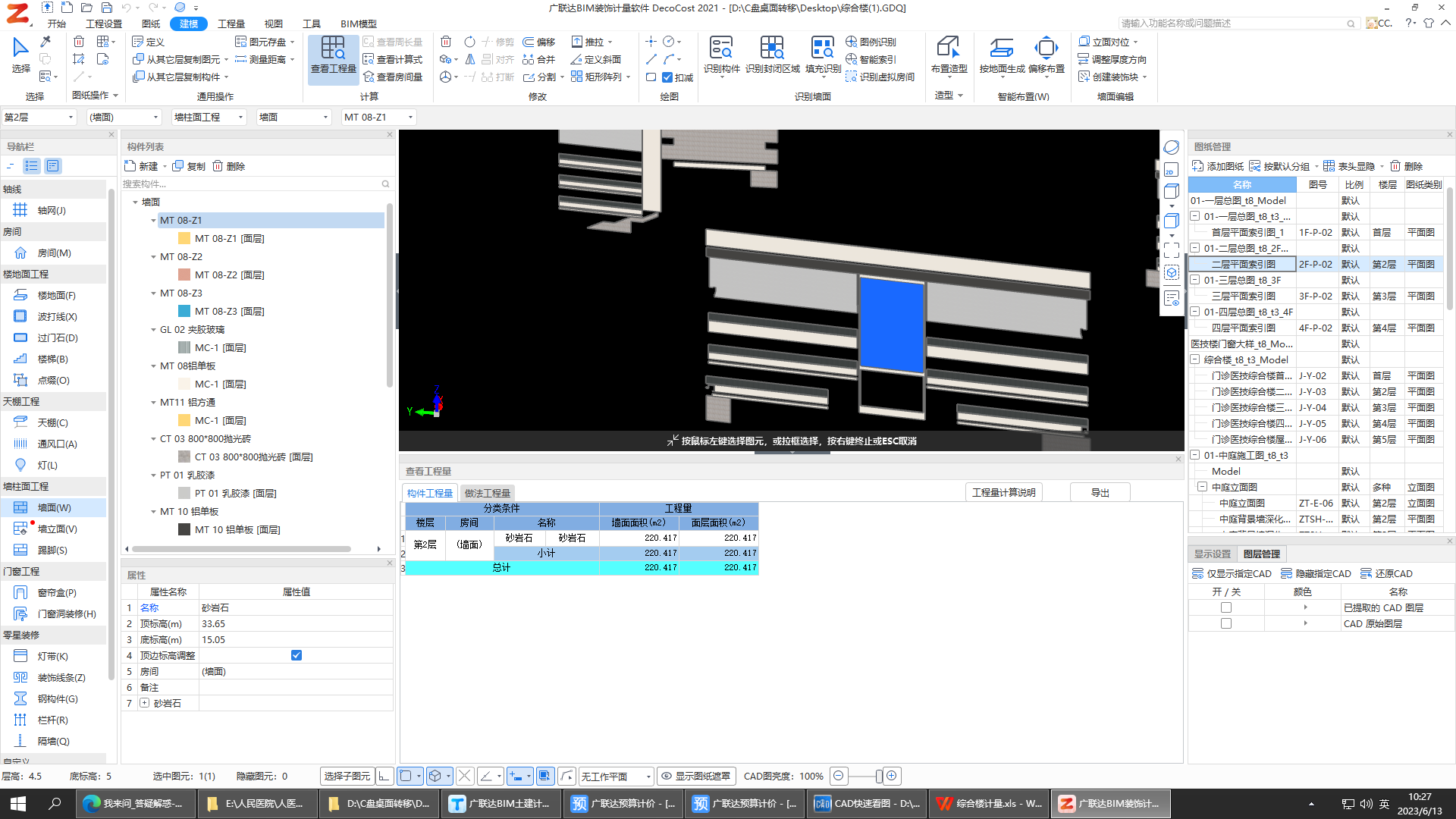Select 栏杆(R) in the navigation bar
Viewport: 1456px width, 819px height.
click(53, 720)
